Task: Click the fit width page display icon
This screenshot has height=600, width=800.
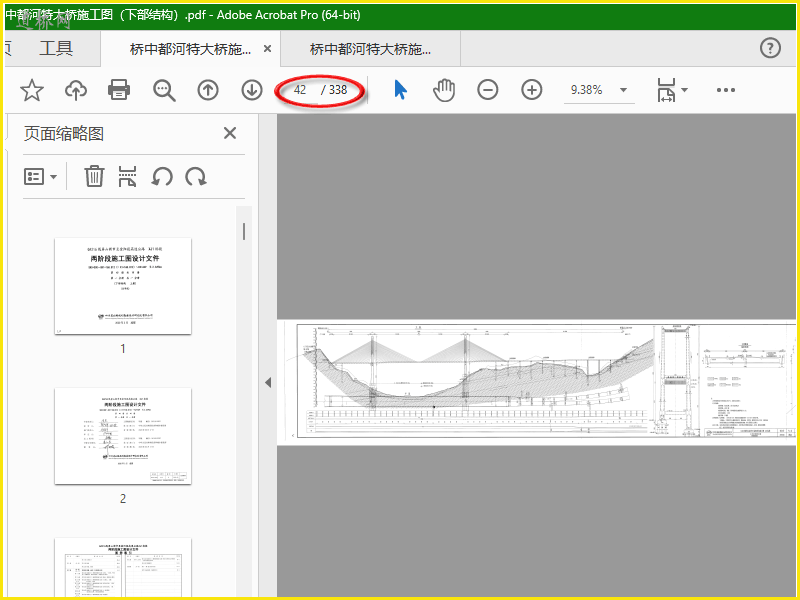Action: pyautogui.click(x=666, y=90)
